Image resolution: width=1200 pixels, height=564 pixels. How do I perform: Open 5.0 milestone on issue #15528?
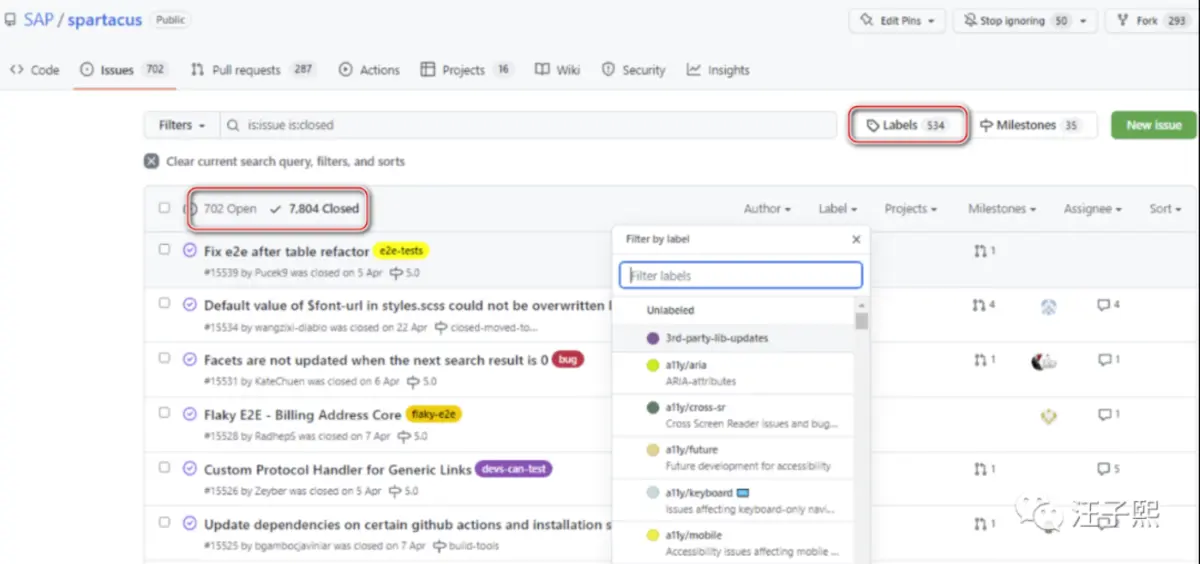(412, 436)
